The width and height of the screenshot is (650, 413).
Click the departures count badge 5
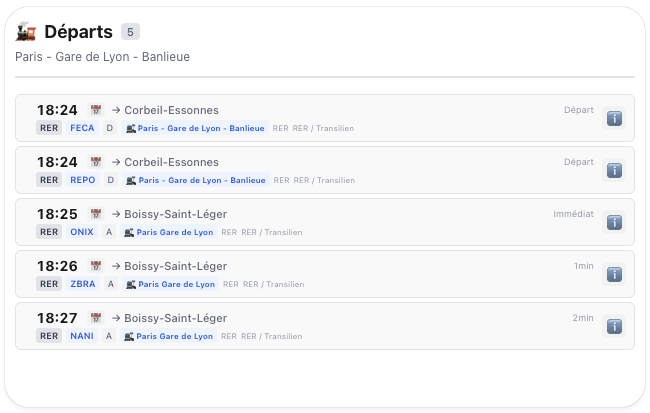pos(130,32)
